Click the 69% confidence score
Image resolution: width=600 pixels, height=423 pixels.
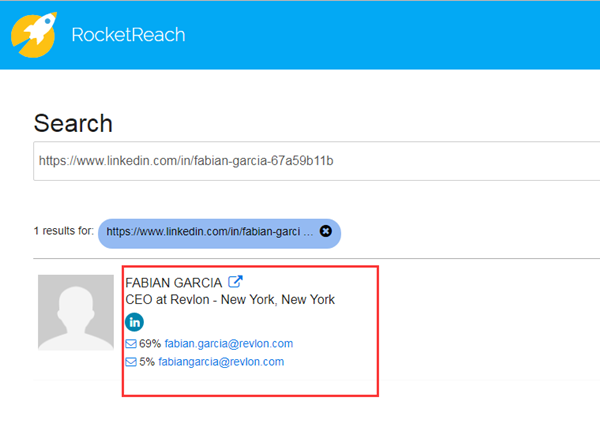click(x=150, y=344)
